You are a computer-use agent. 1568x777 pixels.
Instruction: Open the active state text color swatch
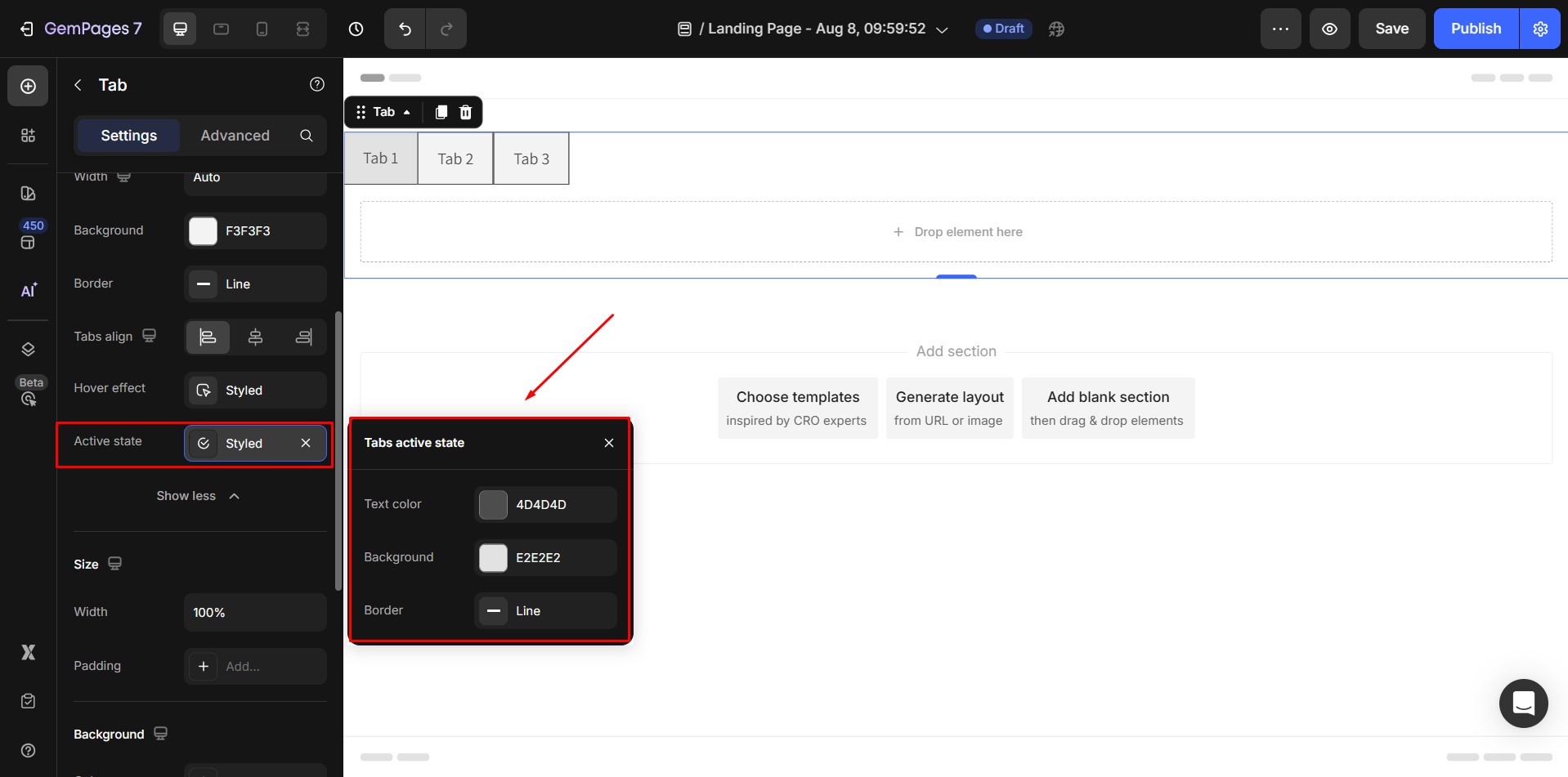tap(493, 505)
